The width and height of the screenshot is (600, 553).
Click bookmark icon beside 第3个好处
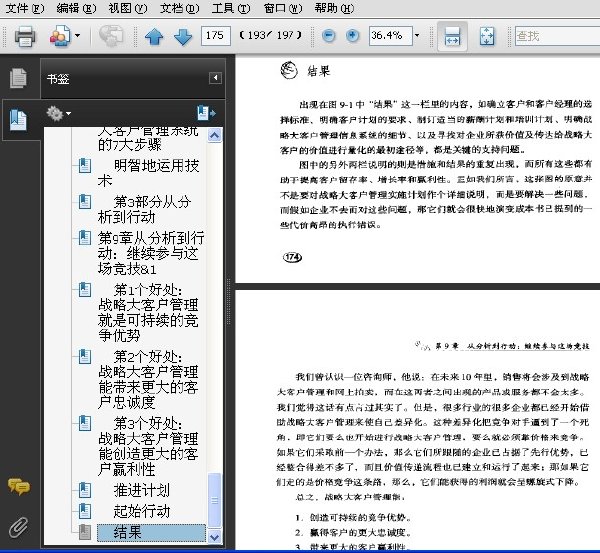85,423
